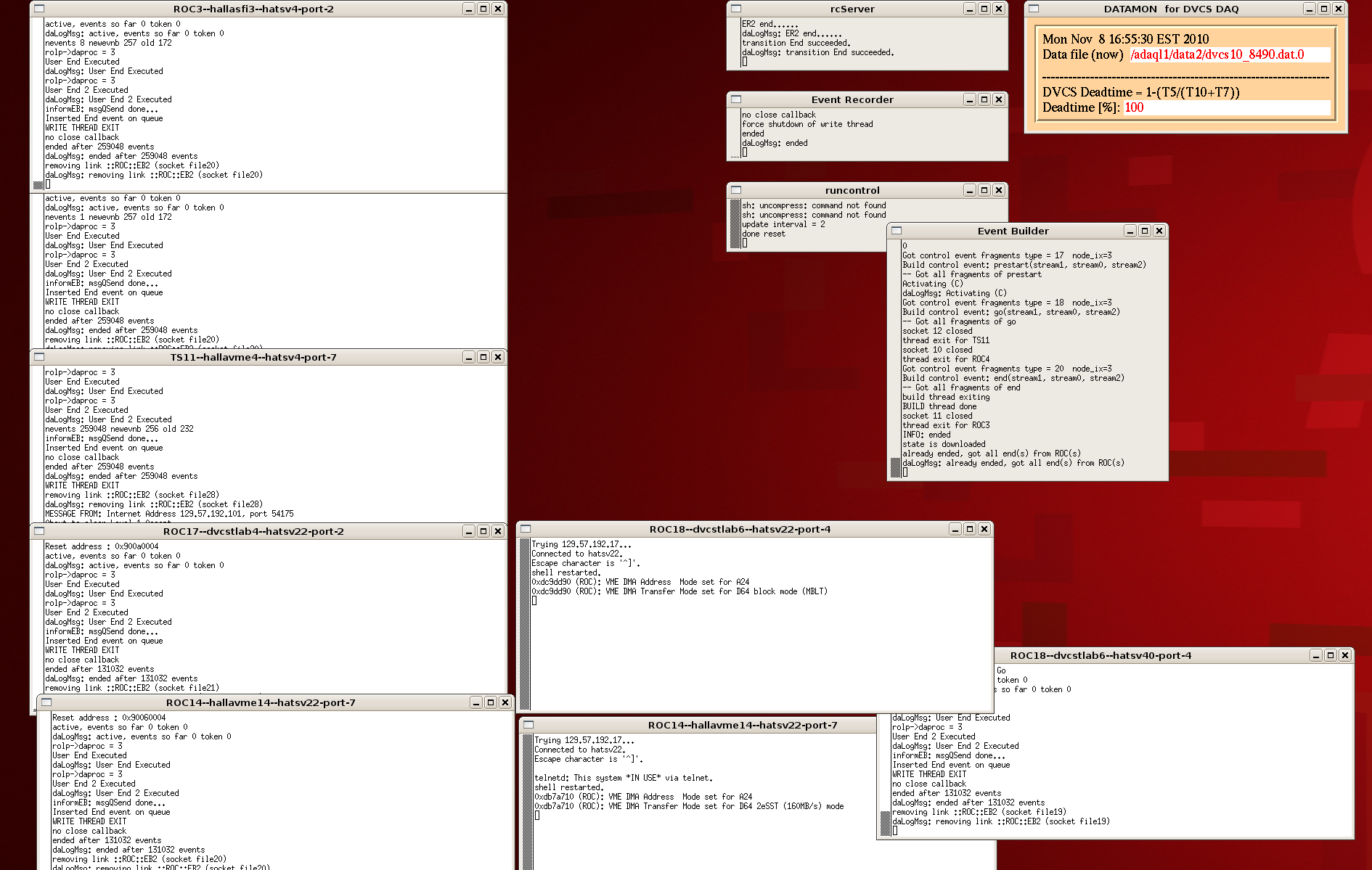Open window menu of TS11--hallavme4--hatsv4-port-7
Image resolution: width=1372 pixels, height=870 pixels.
(x=39, y=357)
